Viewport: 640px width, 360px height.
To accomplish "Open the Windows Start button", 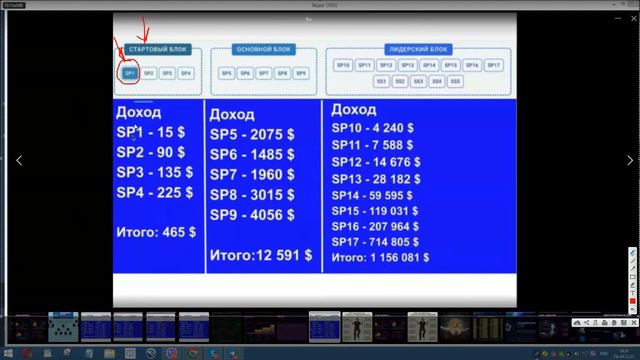I will [x=8, y=353].
